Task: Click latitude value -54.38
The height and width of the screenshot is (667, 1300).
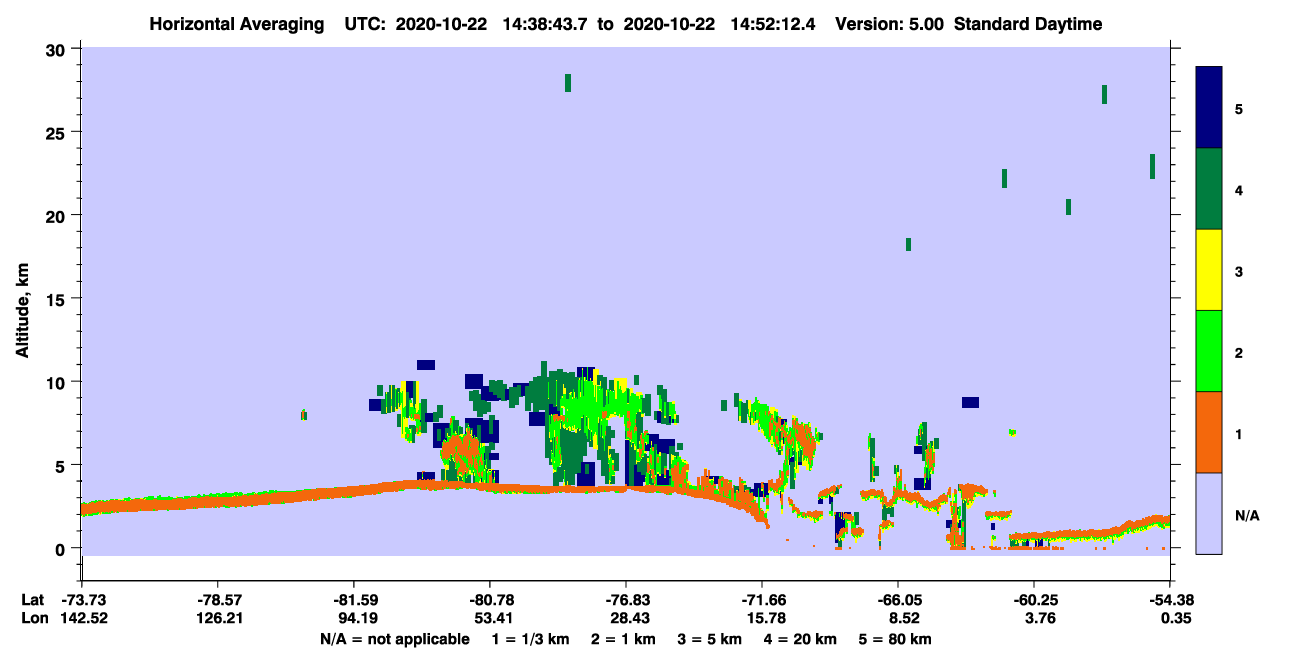Action: [1170, 600]
